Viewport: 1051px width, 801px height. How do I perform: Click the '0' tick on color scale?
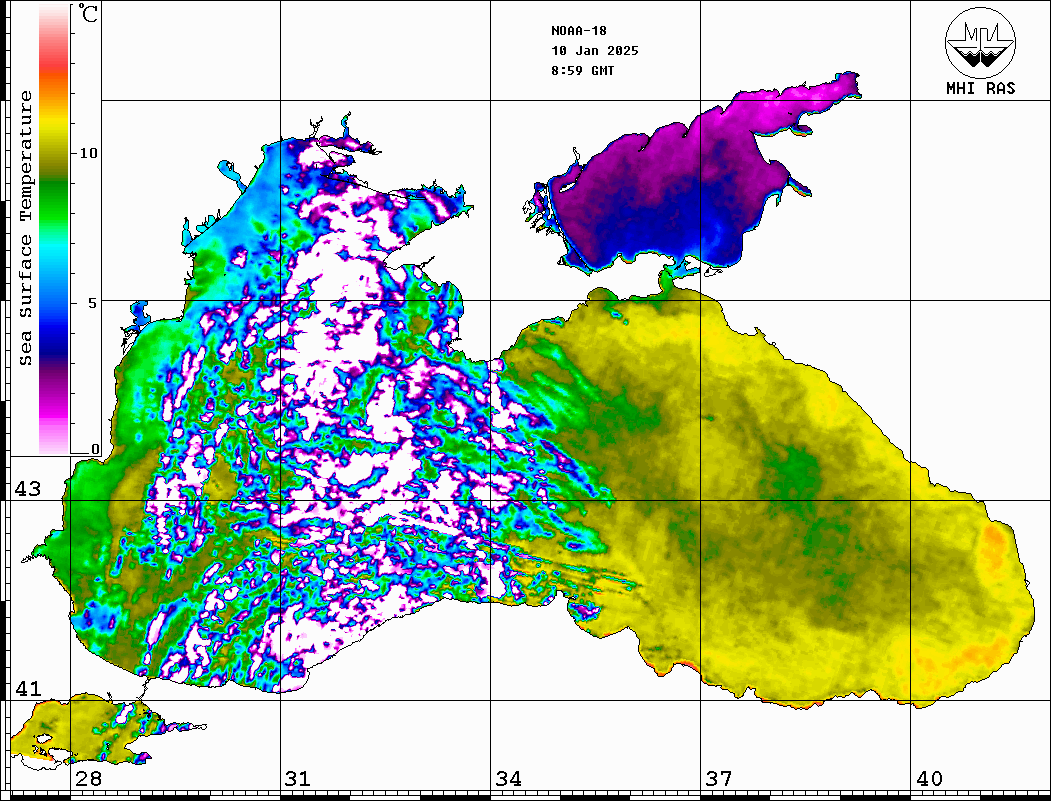95,450
